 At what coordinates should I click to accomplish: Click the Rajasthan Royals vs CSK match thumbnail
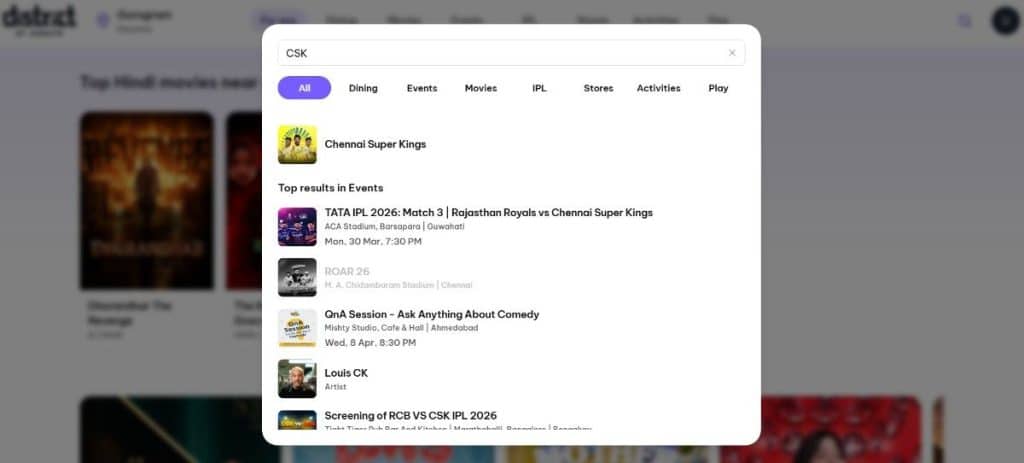(297, 227)
